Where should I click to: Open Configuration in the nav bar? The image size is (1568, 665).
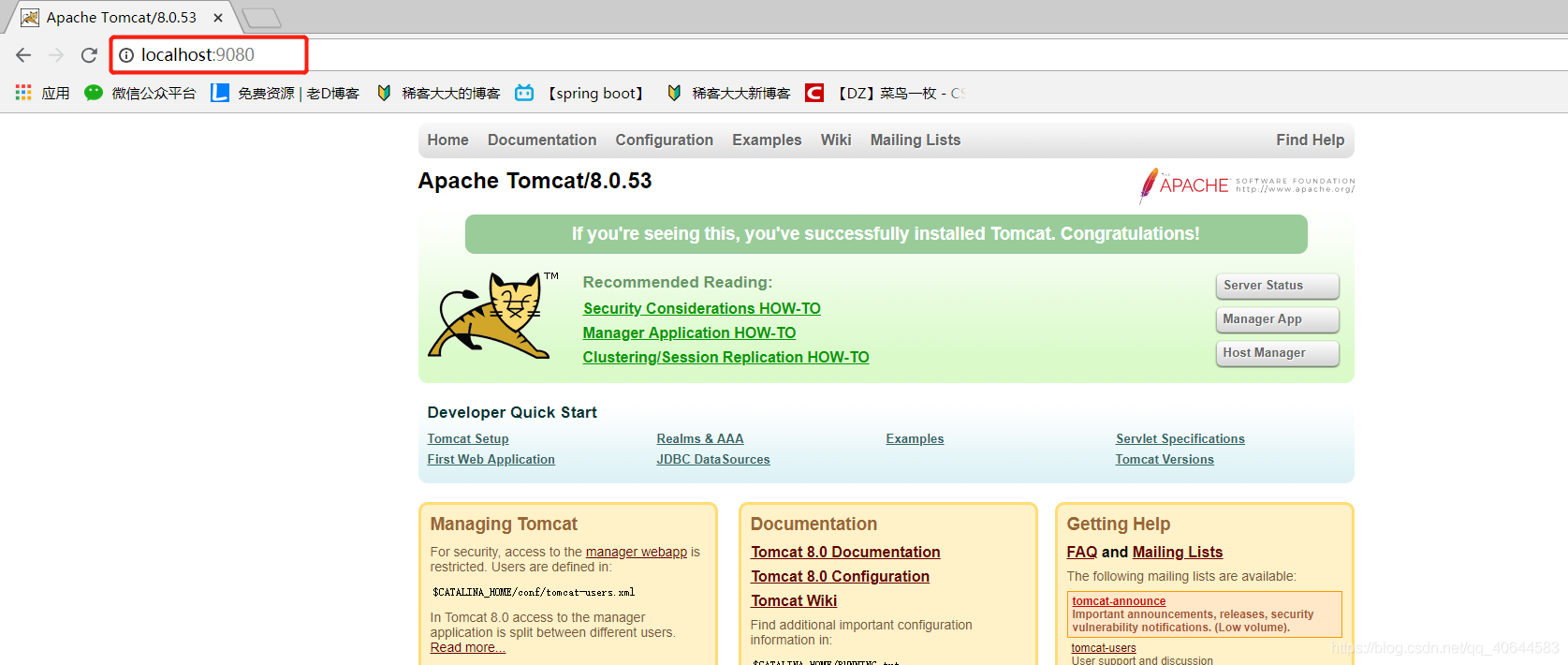pyautogui.click(x=664, y=140)
